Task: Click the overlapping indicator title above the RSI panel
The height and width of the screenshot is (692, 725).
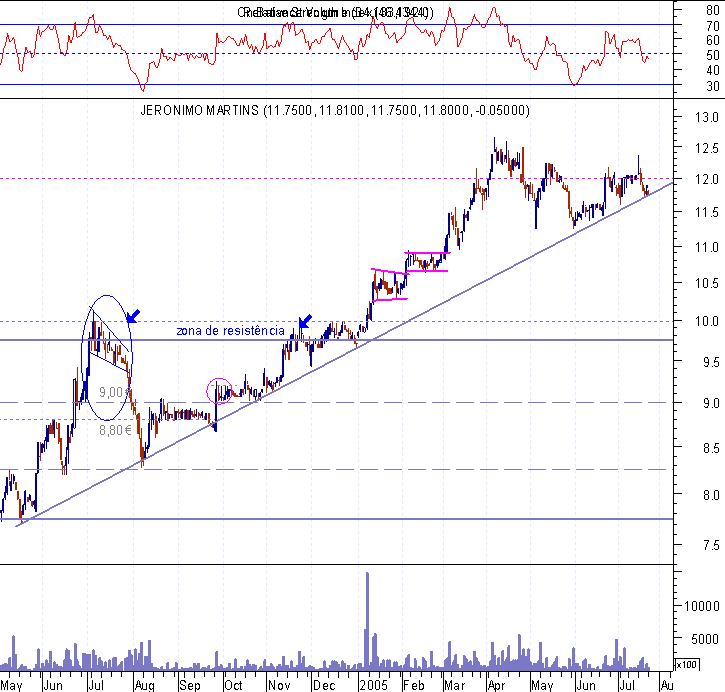Action: (x=336, y=12)
